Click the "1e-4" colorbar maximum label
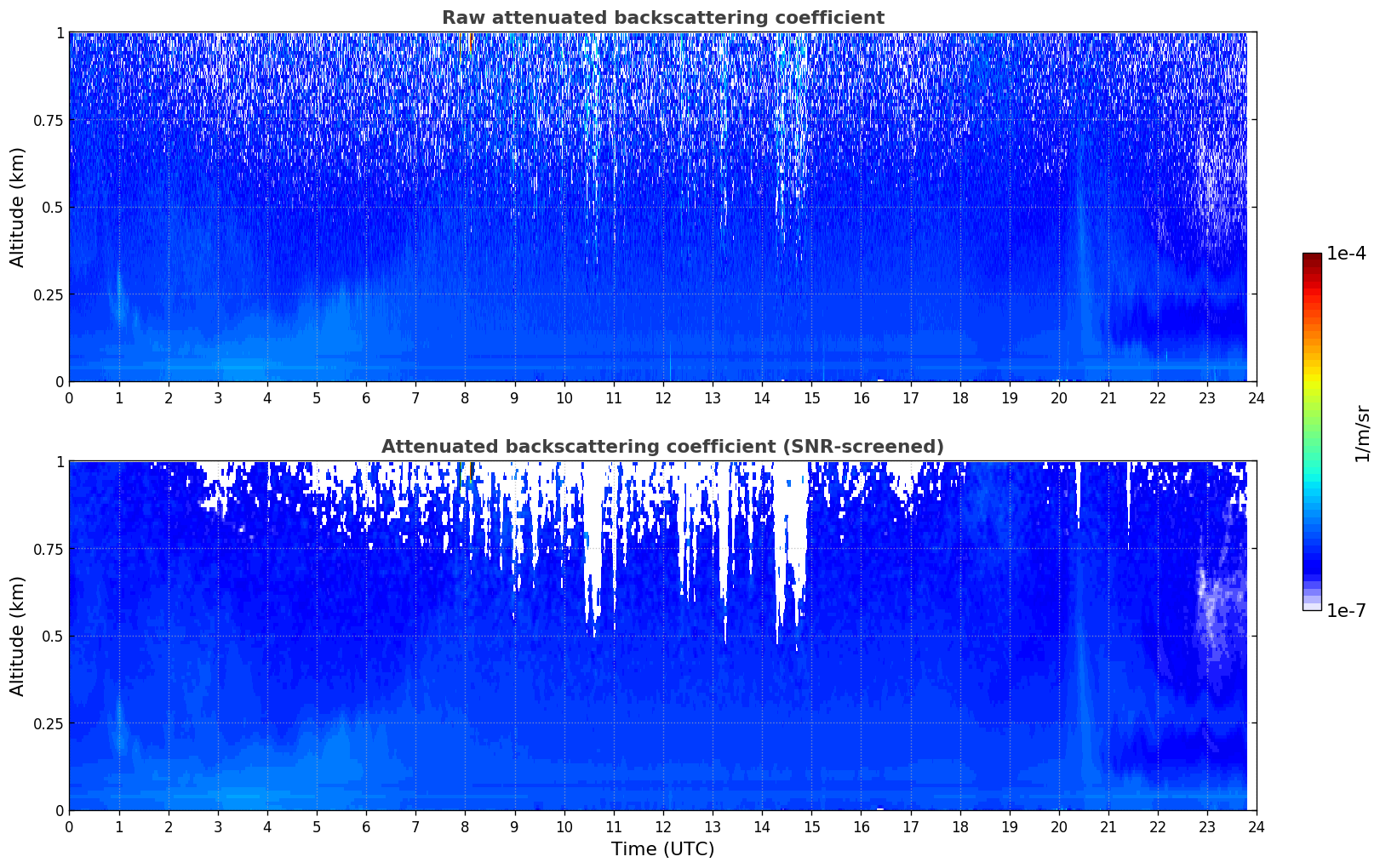 [x=1346, y=254]
